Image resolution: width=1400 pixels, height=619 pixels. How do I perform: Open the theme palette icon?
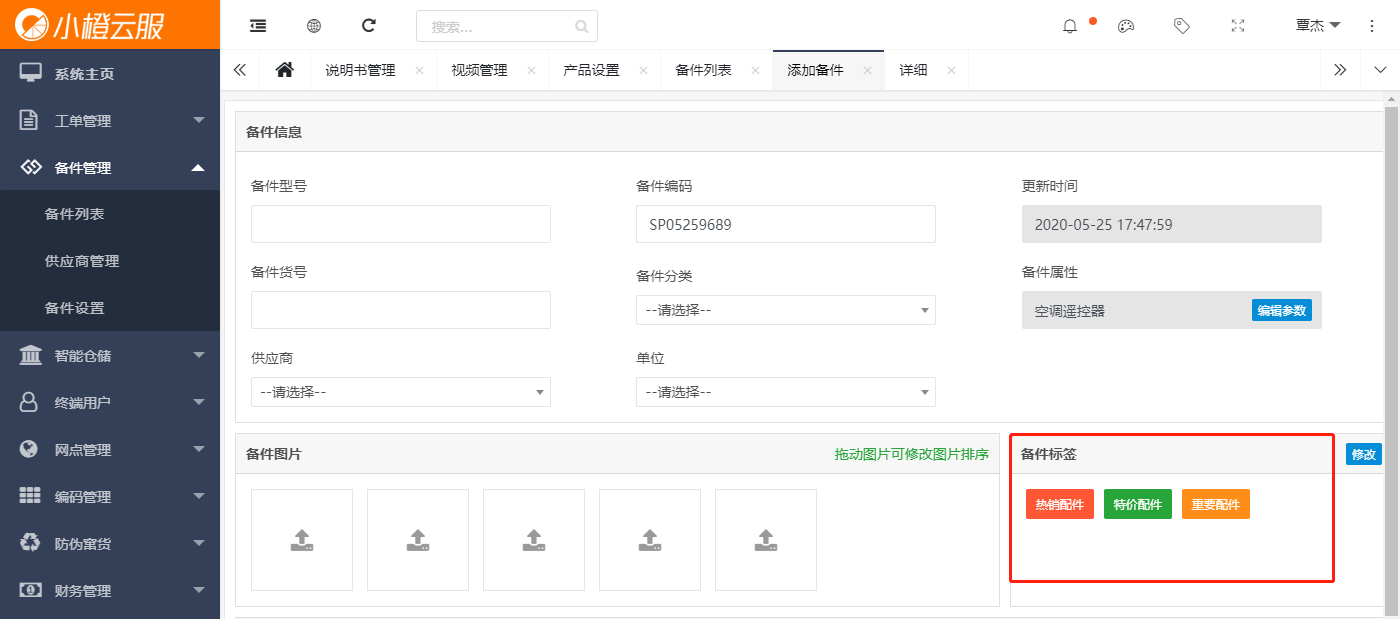(x=1126, y=26)
